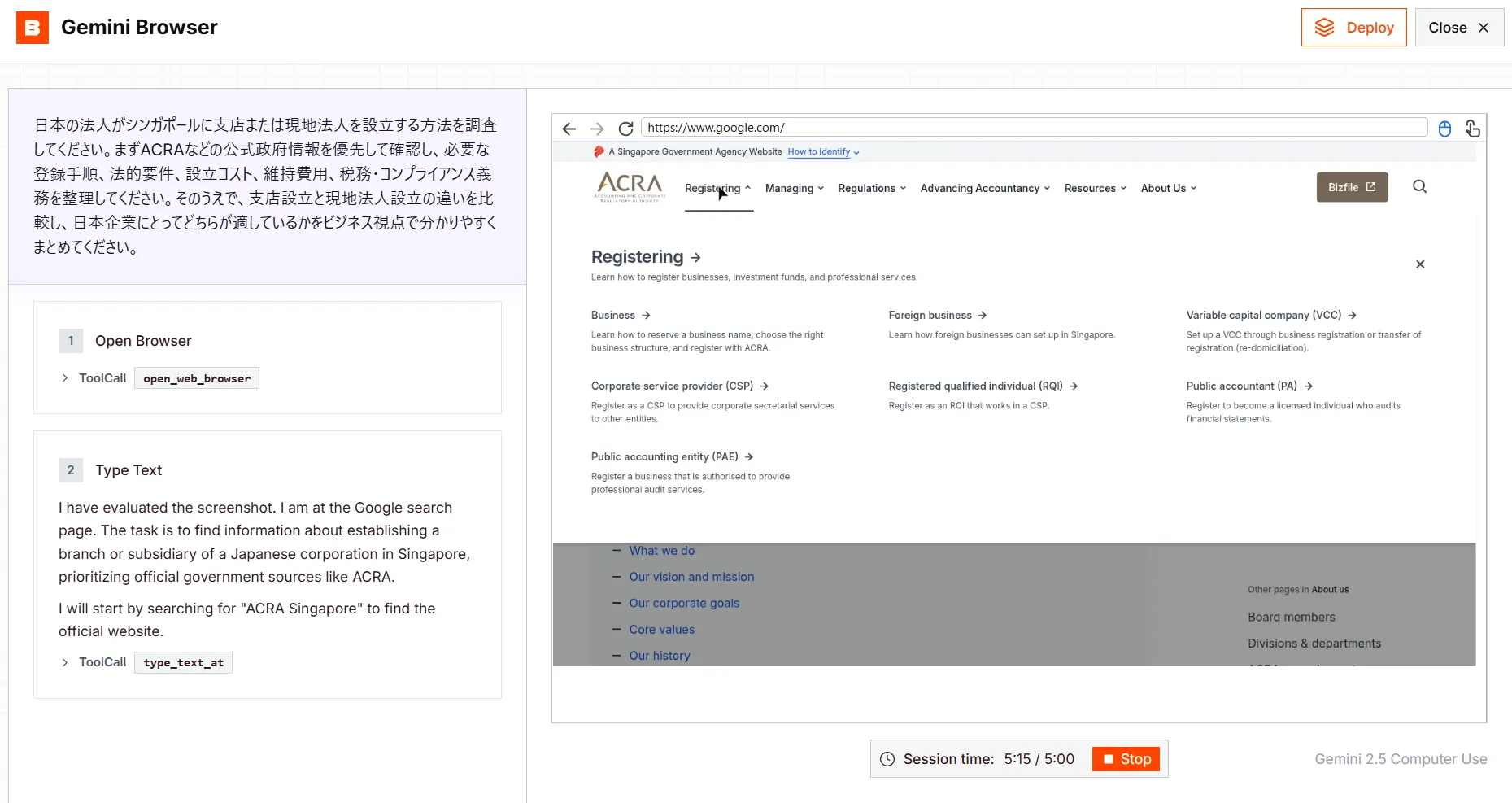1512x803 pixels.
Task: Click the Board members link
Action: pos(1292,618)
